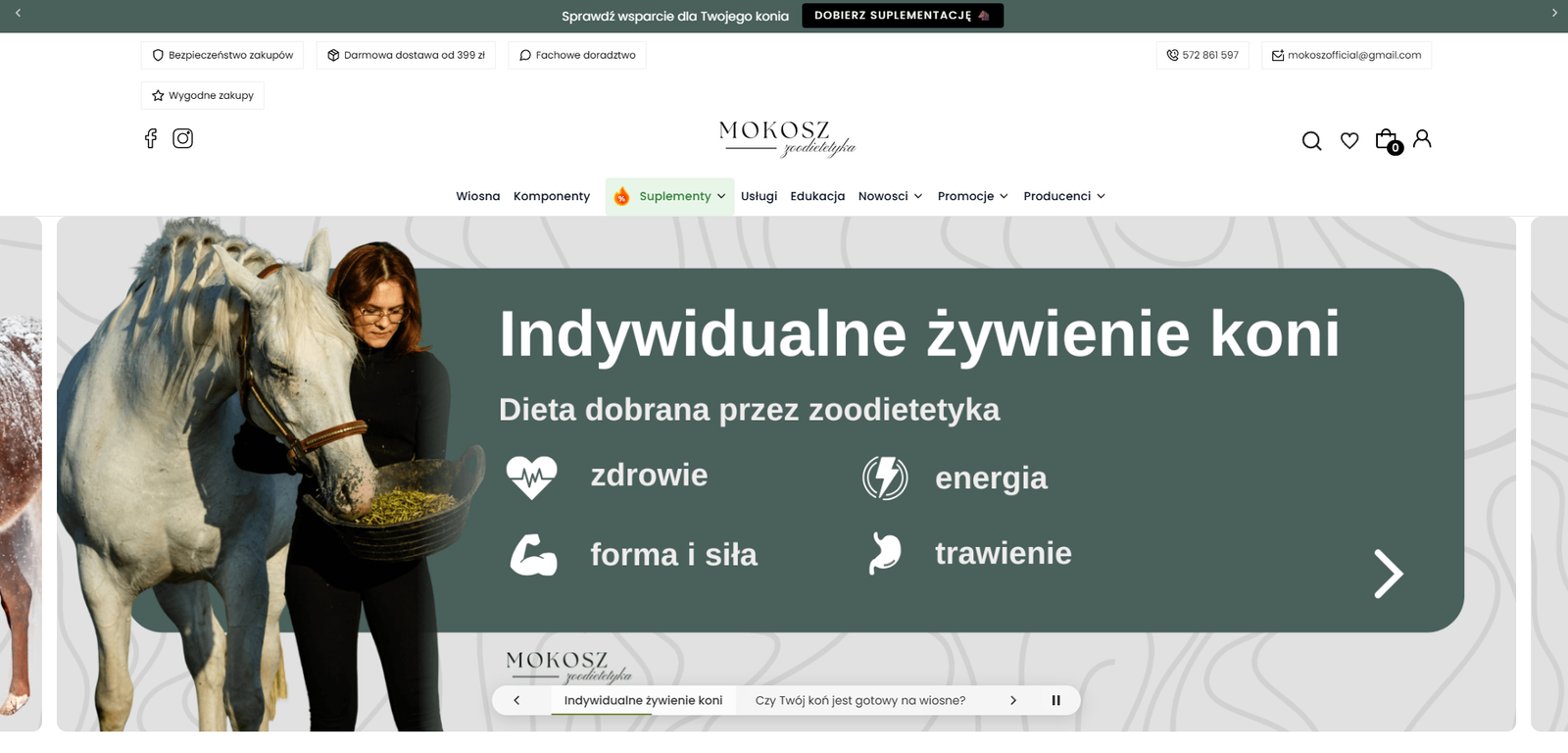Click the search magnifier icon

point(1311,141)
